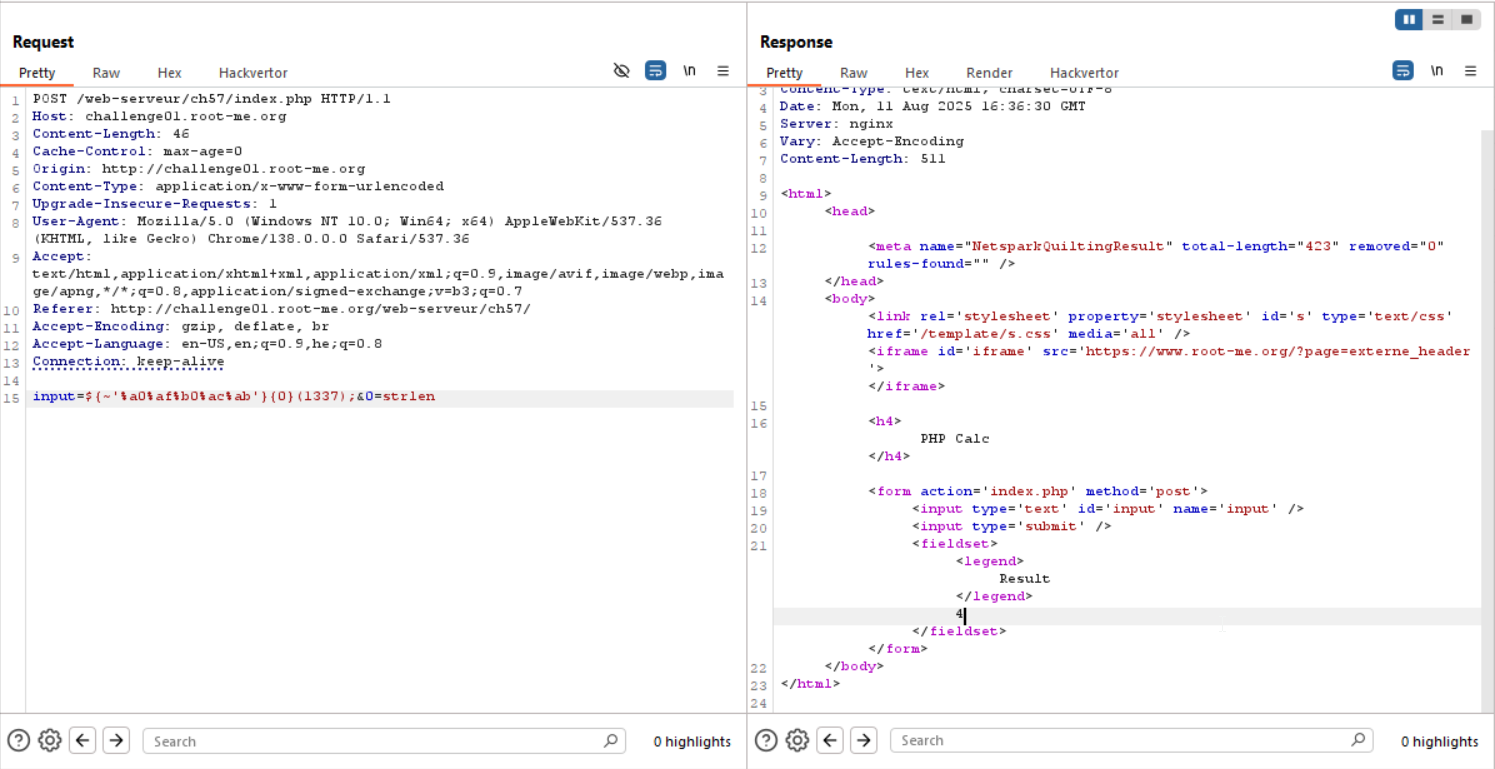Open Hackvertor tab in Request panel
This screenshot has width=1495, height=769.
[x=253, y=73]
